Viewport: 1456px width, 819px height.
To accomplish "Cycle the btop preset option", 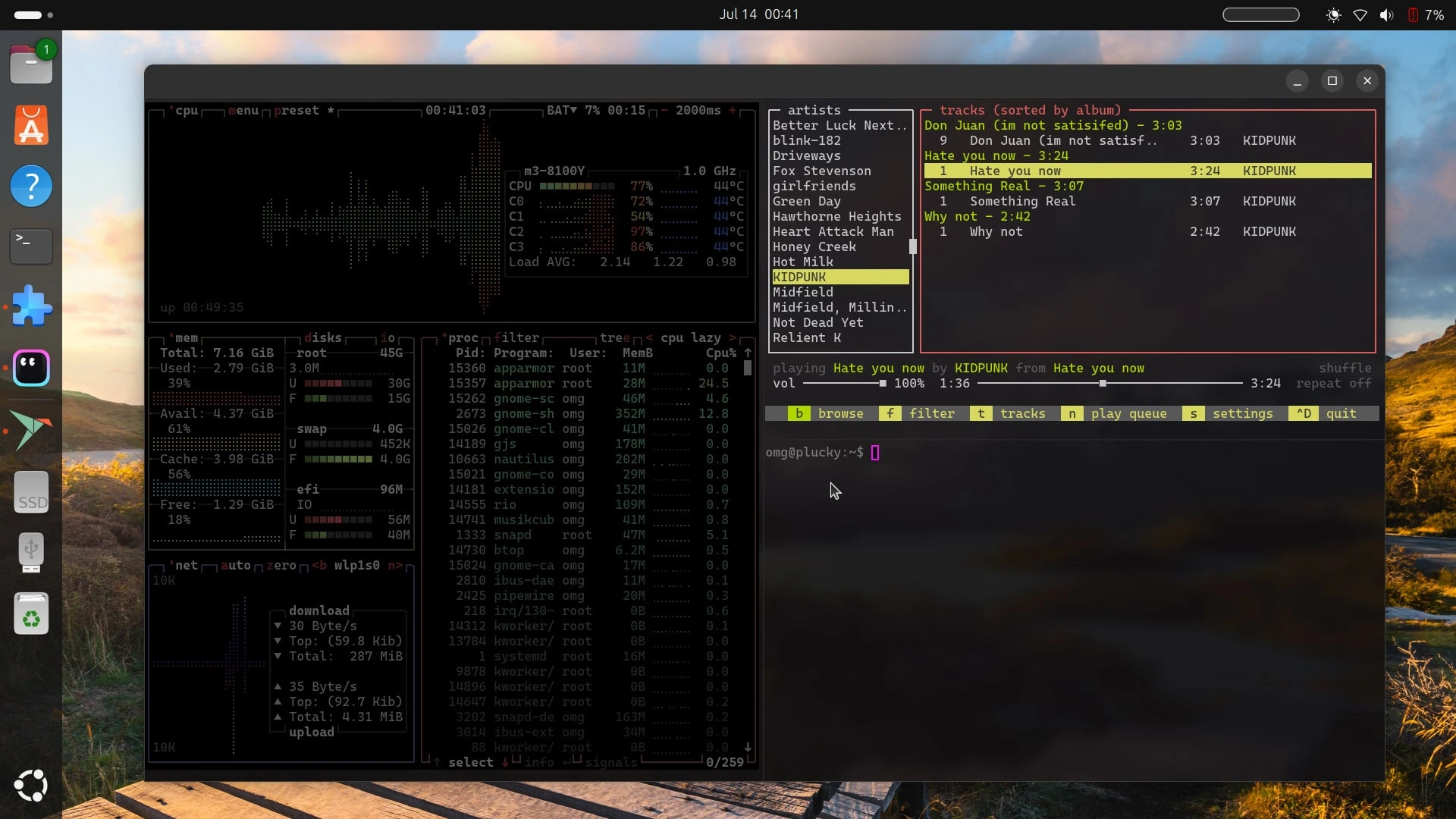I will tap(304, 111).
